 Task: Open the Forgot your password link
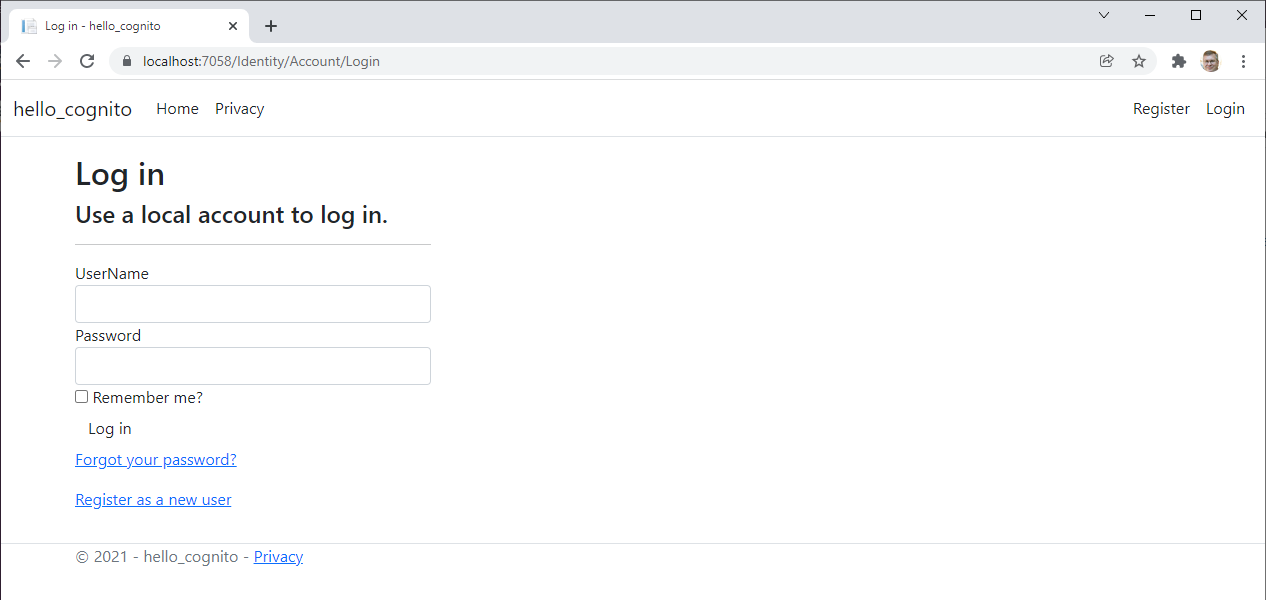tap(156, 460)
